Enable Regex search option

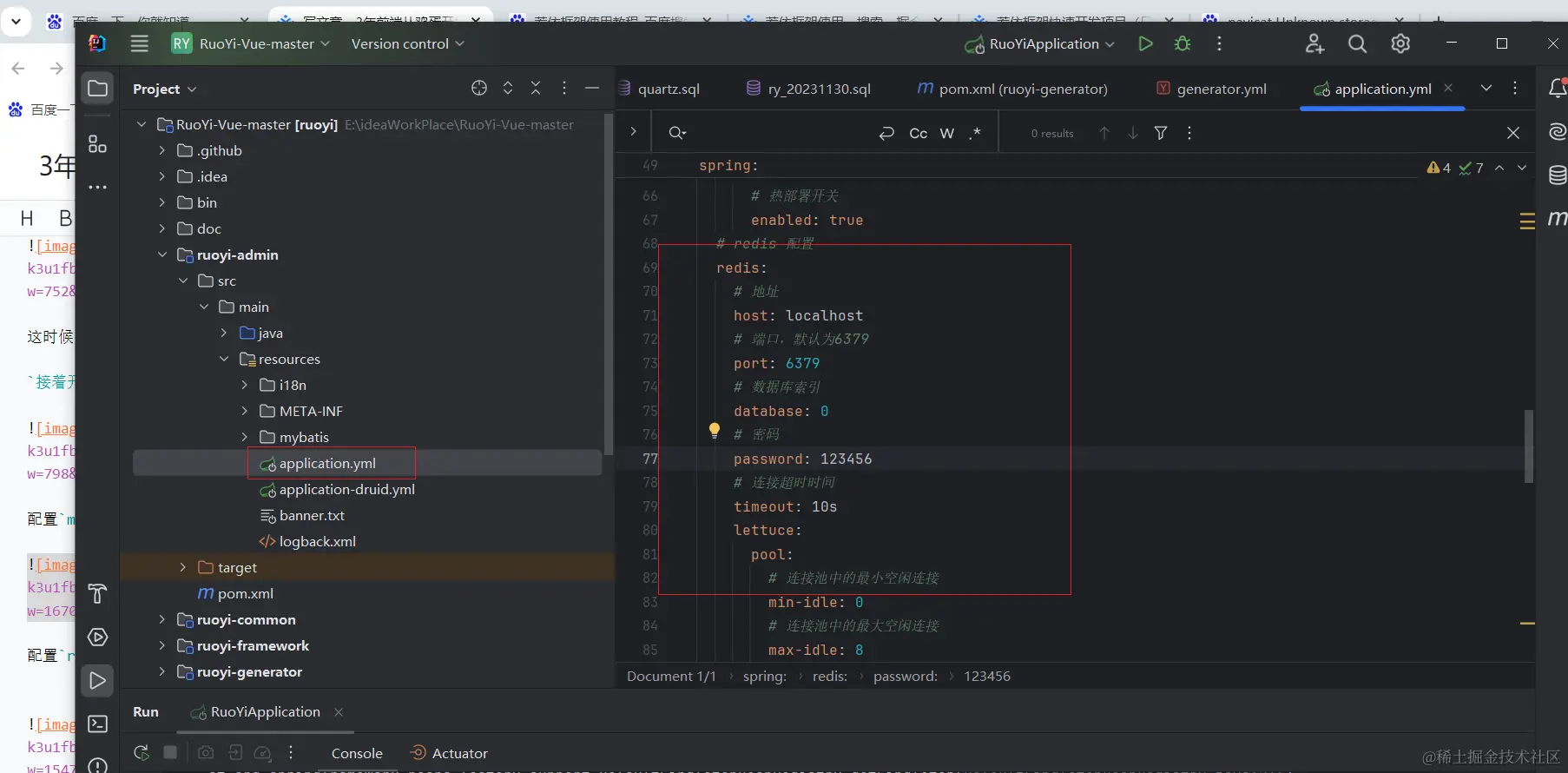tap(975, 133)
